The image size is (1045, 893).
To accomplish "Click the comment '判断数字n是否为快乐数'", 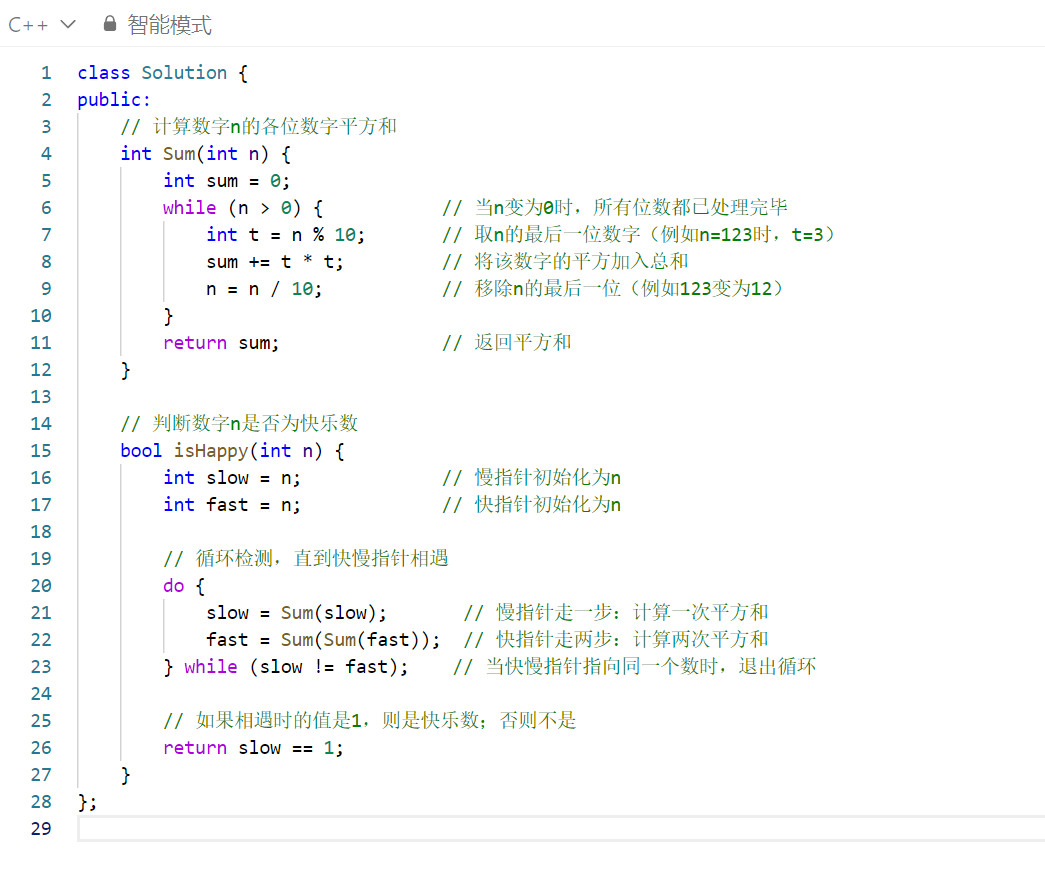I will pyautogui.click(x=255, y=423).
